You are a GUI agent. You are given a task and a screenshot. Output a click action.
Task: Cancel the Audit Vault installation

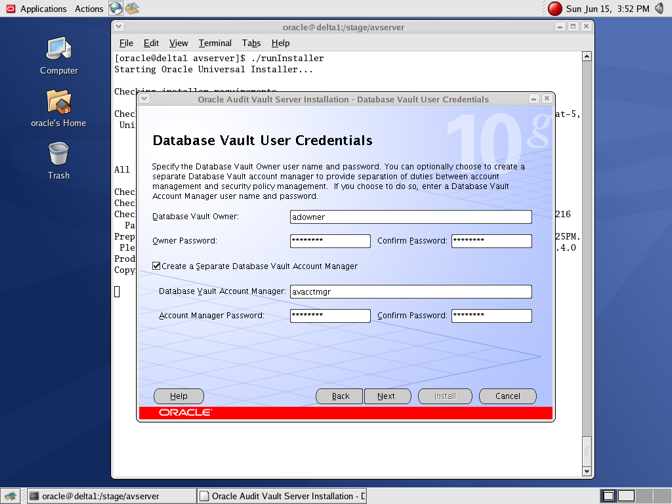[507, 396]
